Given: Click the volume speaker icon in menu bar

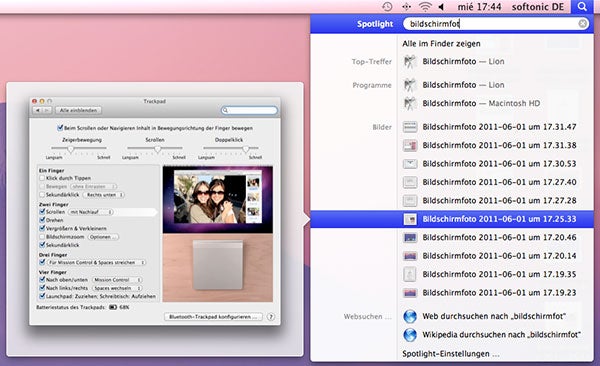Looking at the screenshot, I should click(x=441, y=7).
